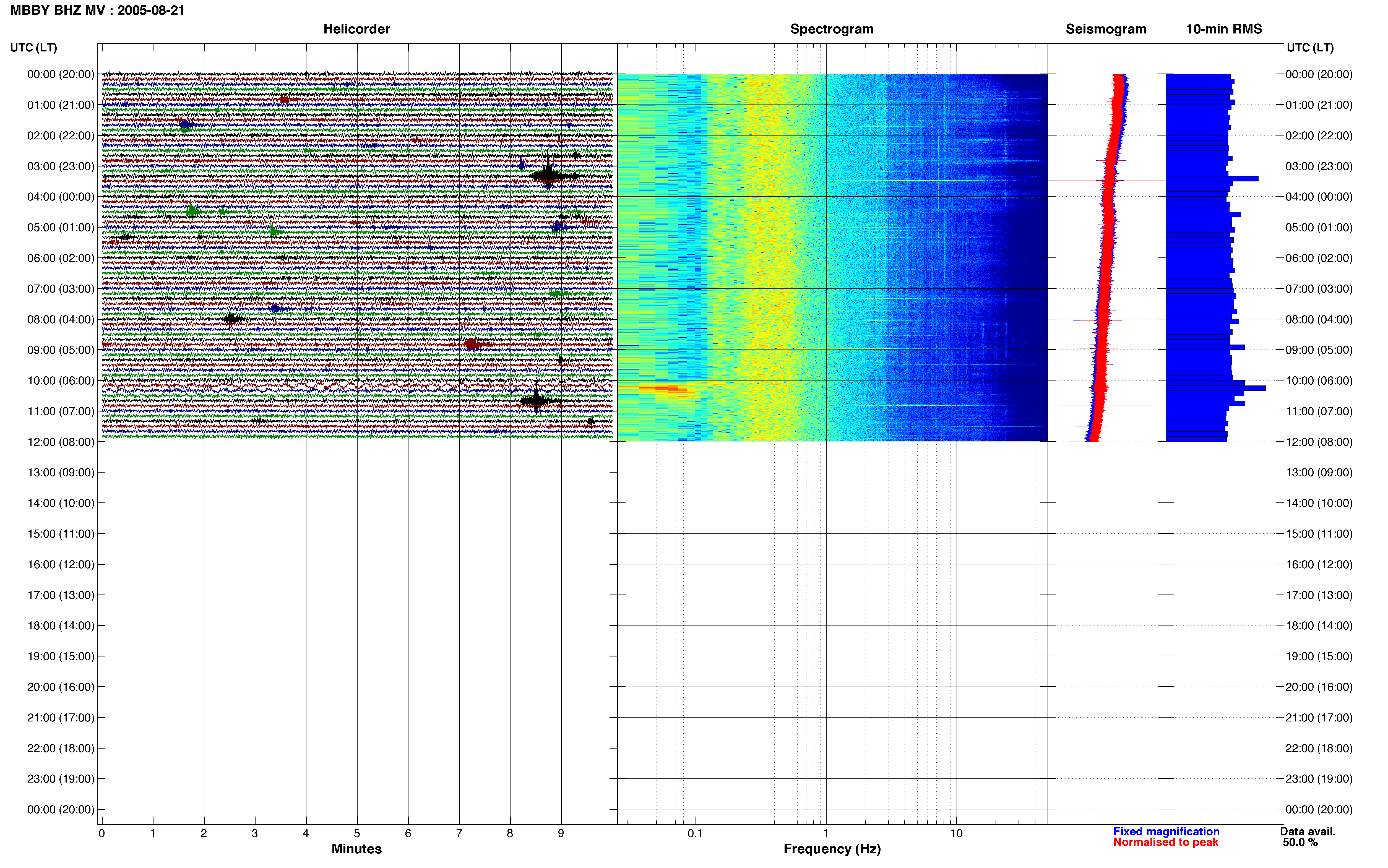Click the 'Normalised to peak' legend text
The width and height of the screenshot is (1388, 868).
(x=1165, y=842)
